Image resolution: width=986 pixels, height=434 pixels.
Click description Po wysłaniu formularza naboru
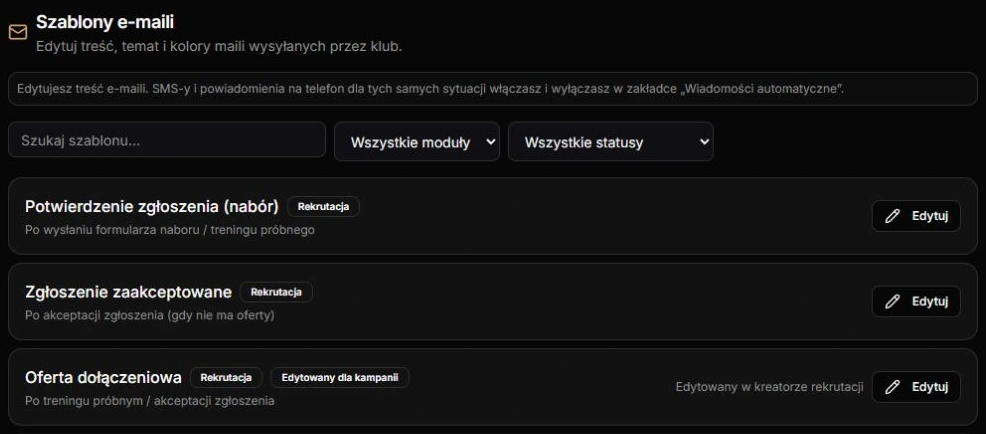point(170,230)
